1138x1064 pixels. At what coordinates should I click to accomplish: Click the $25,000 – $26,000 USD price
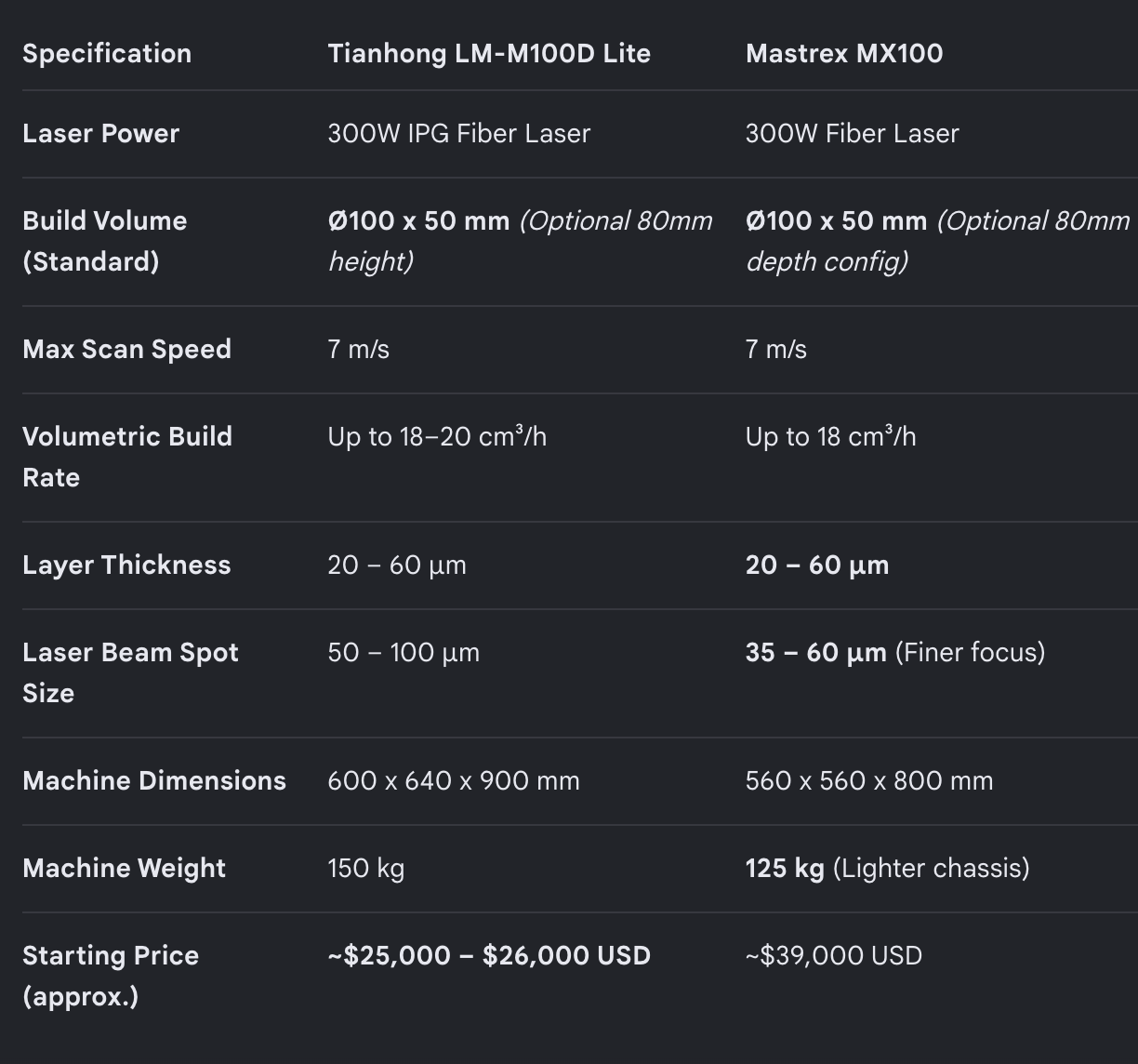(489, 956)
